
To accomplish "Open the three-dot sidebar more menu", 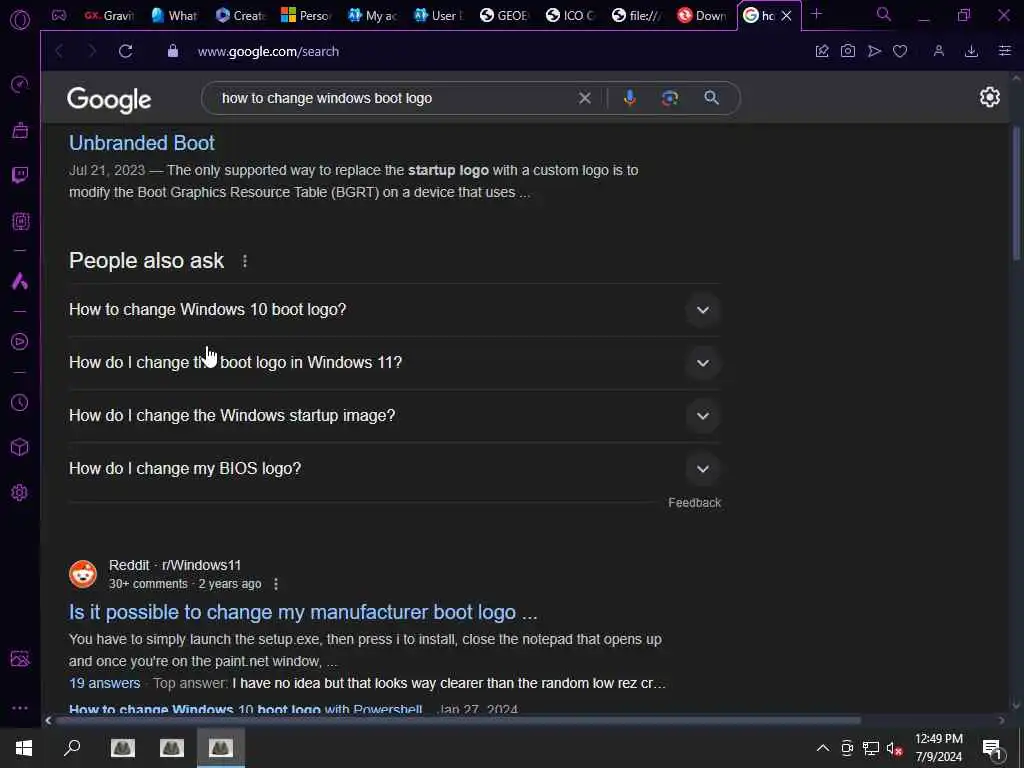I will [x=20, y=707].
